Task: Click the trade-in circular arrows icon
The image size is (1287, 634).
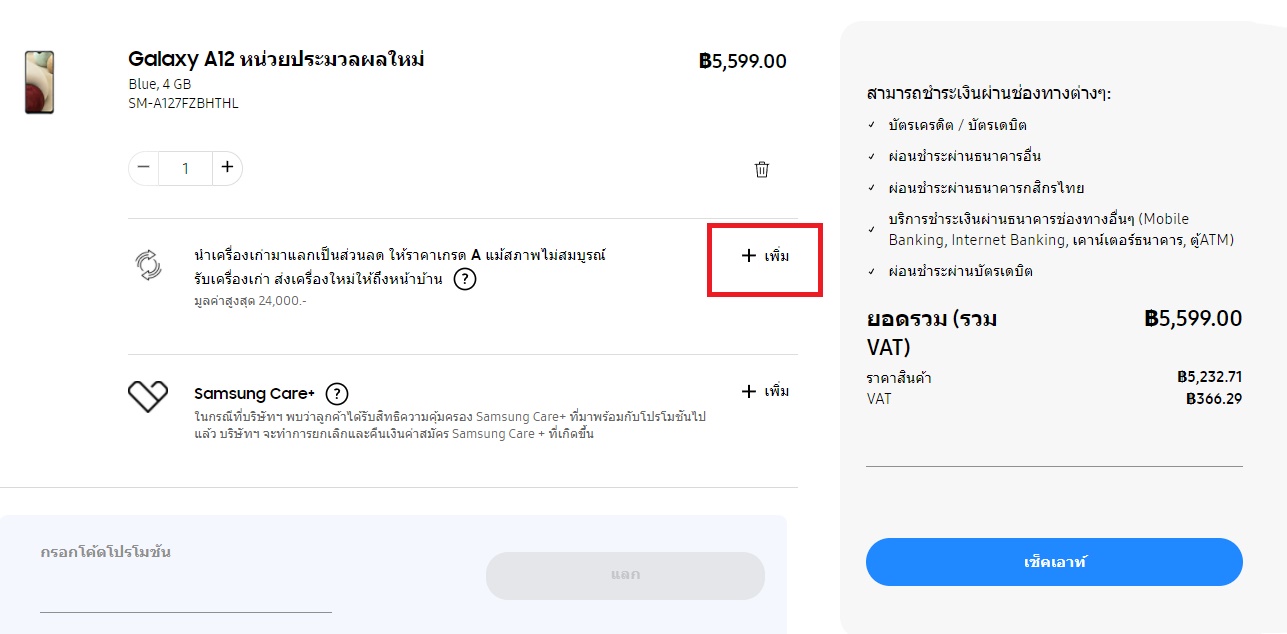Action: (x=148, y=265)
